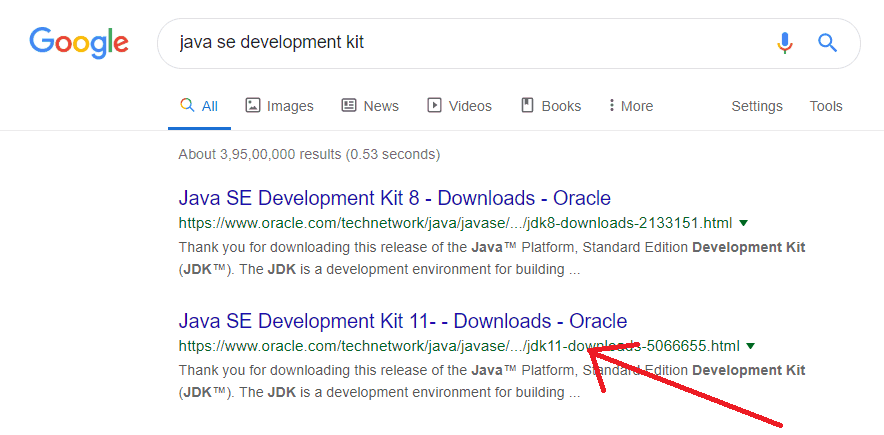
Task: Open the 'Java SE Development Kit 8 - Downloads' result
Action: (395, 198)
